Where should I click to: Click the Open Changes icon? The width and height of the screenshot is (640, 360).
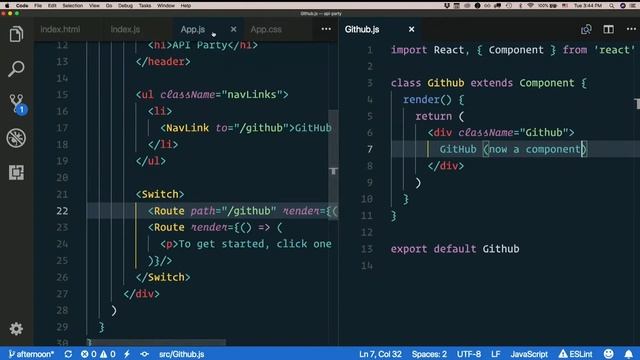pos(586,29)
